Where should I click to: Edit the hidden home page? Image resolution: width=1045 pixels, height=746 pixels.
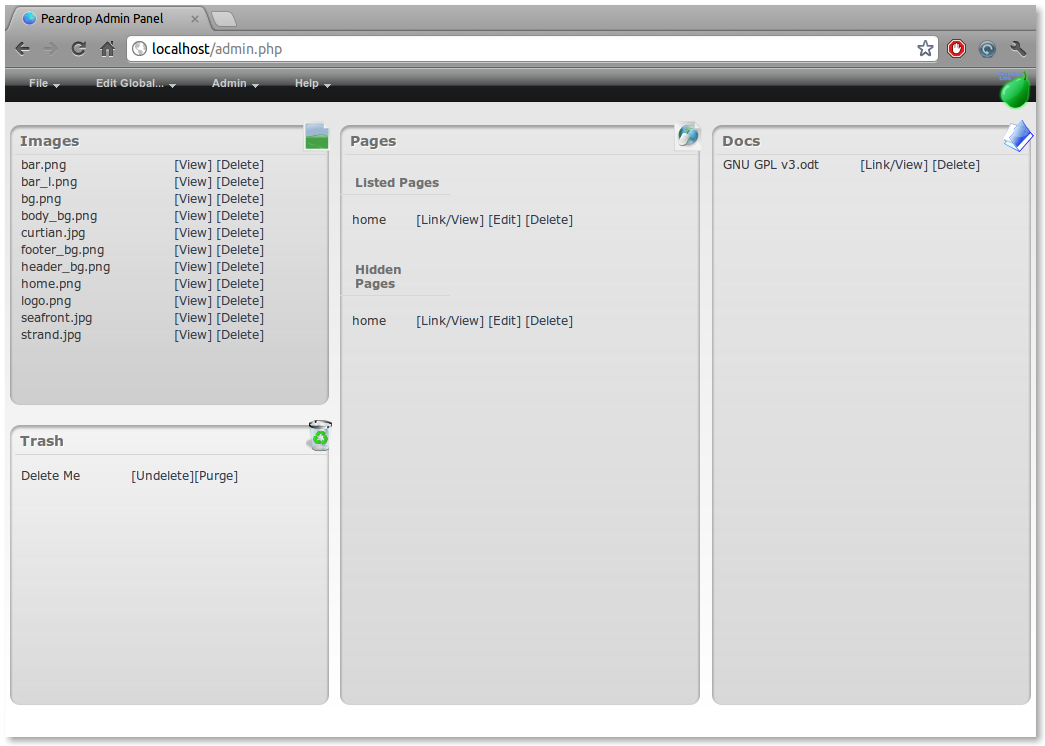click(505, 321)
